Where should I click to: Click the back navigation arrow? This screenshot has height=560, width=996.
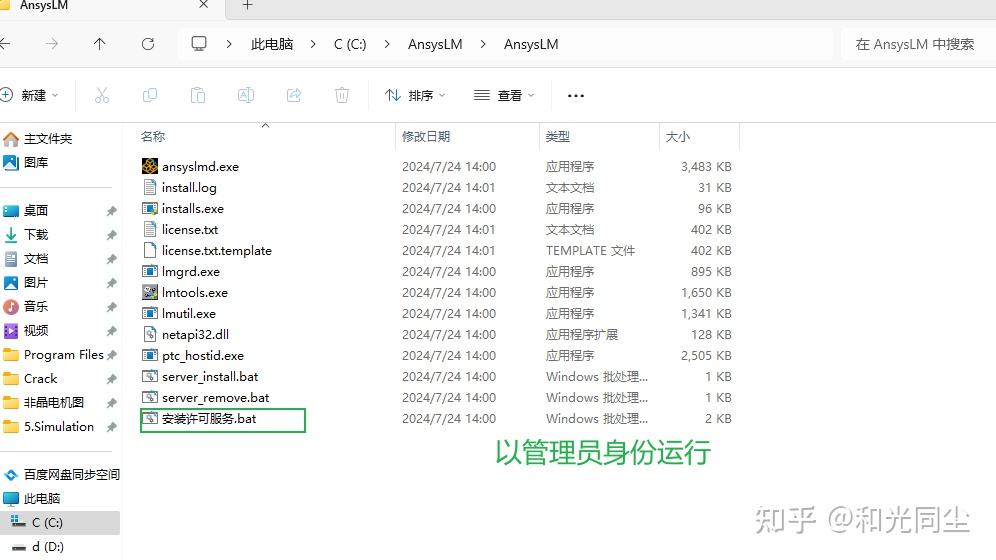pyautogui.click(x=5, y=44)
